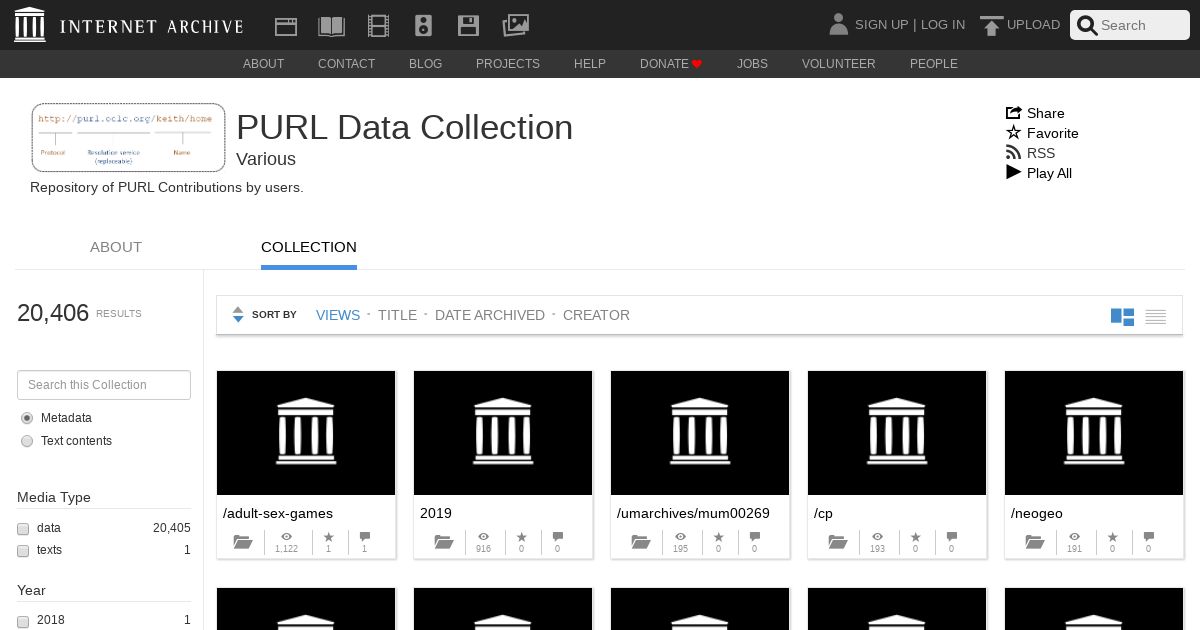Screen dimensions: 1200x630
Task: Open the Texts book icon
Action: point(331,26)
